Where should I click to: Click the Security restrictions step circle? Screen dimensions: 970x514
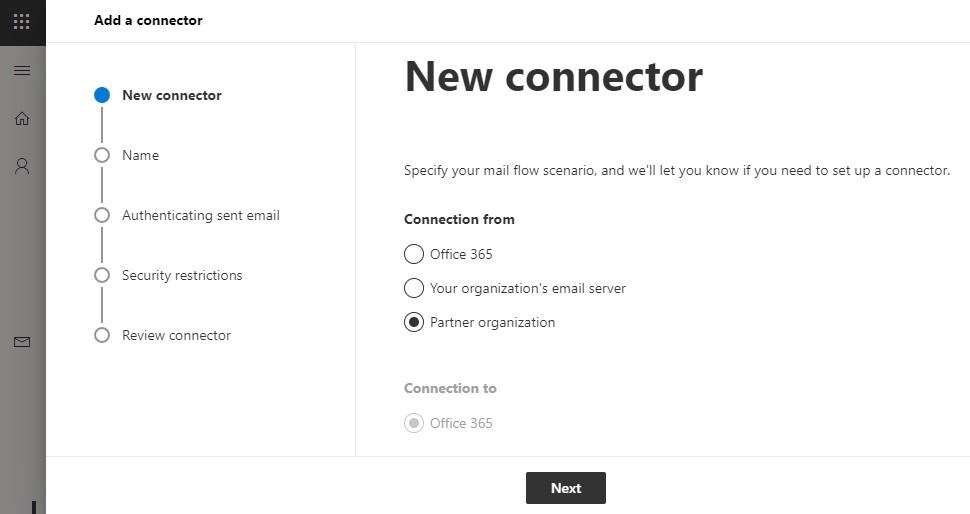(x=102, y=275)
